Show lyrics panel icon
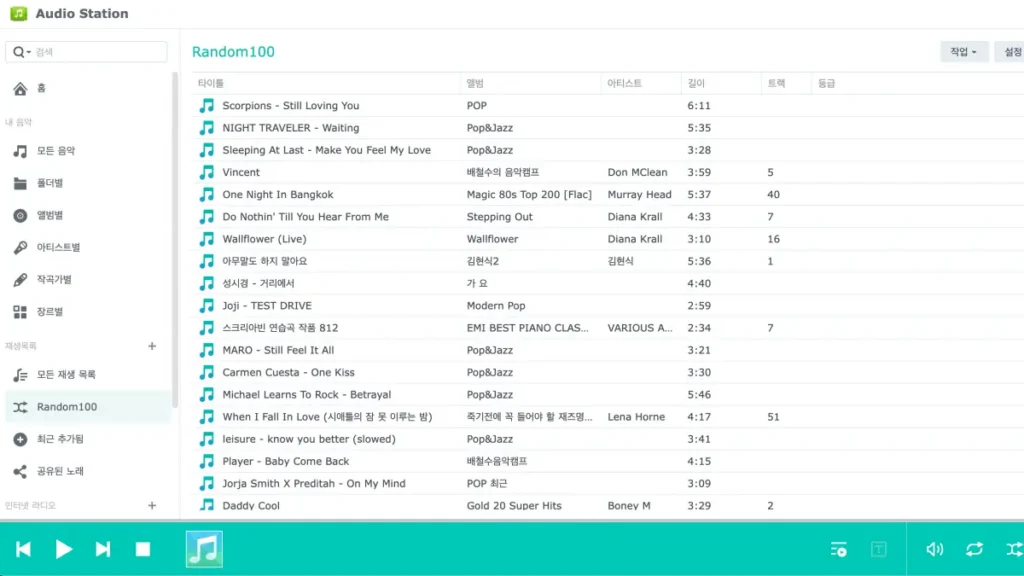The image size is (1024, 576). coord(878,549)
